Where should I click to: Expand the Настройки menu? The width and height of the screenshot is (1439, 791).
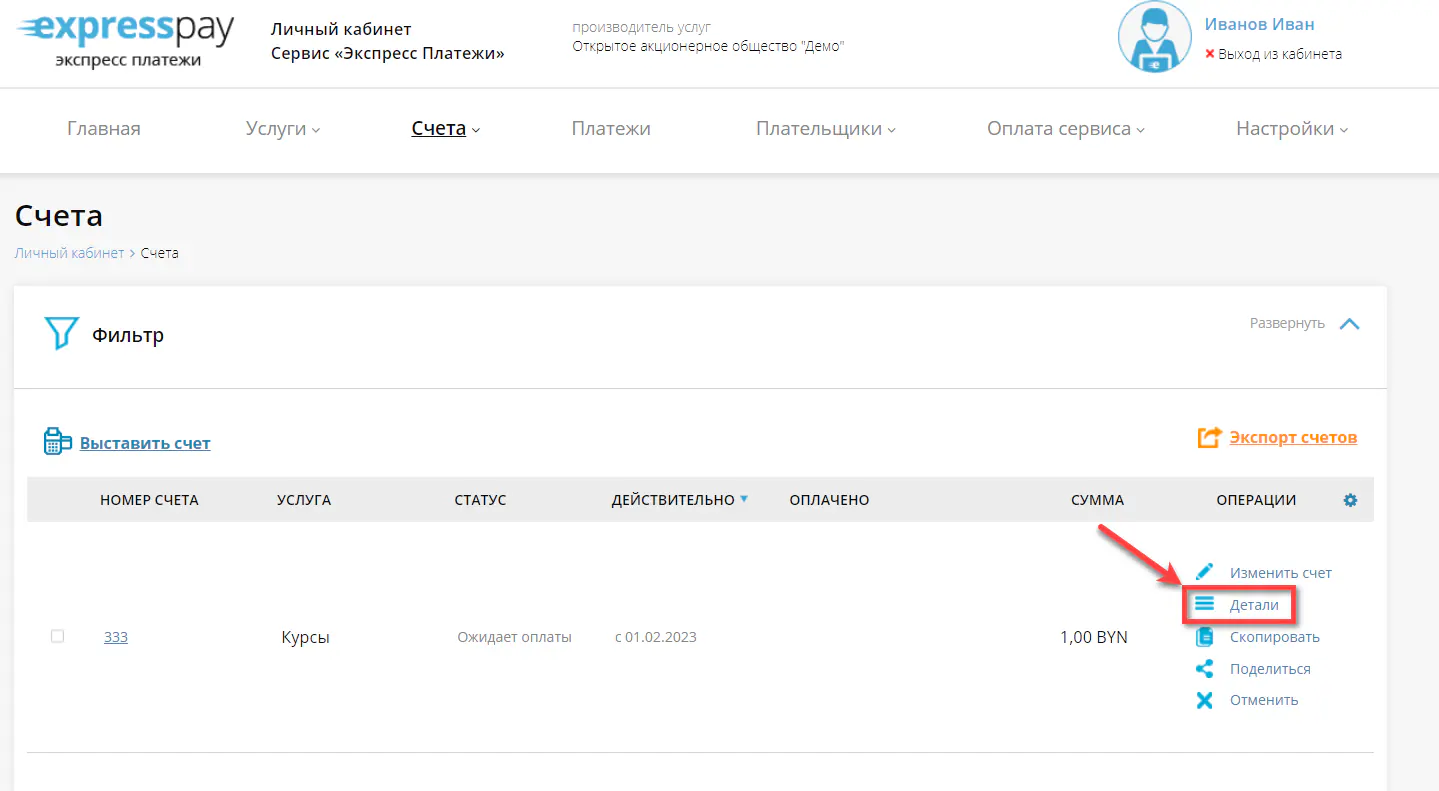tap(1291, 129)
